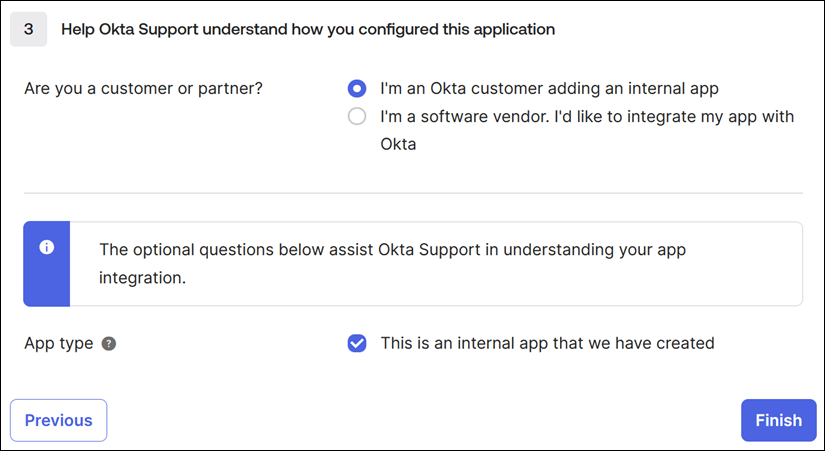Click "This is an internal app that we have created" label

pos(547,344)
